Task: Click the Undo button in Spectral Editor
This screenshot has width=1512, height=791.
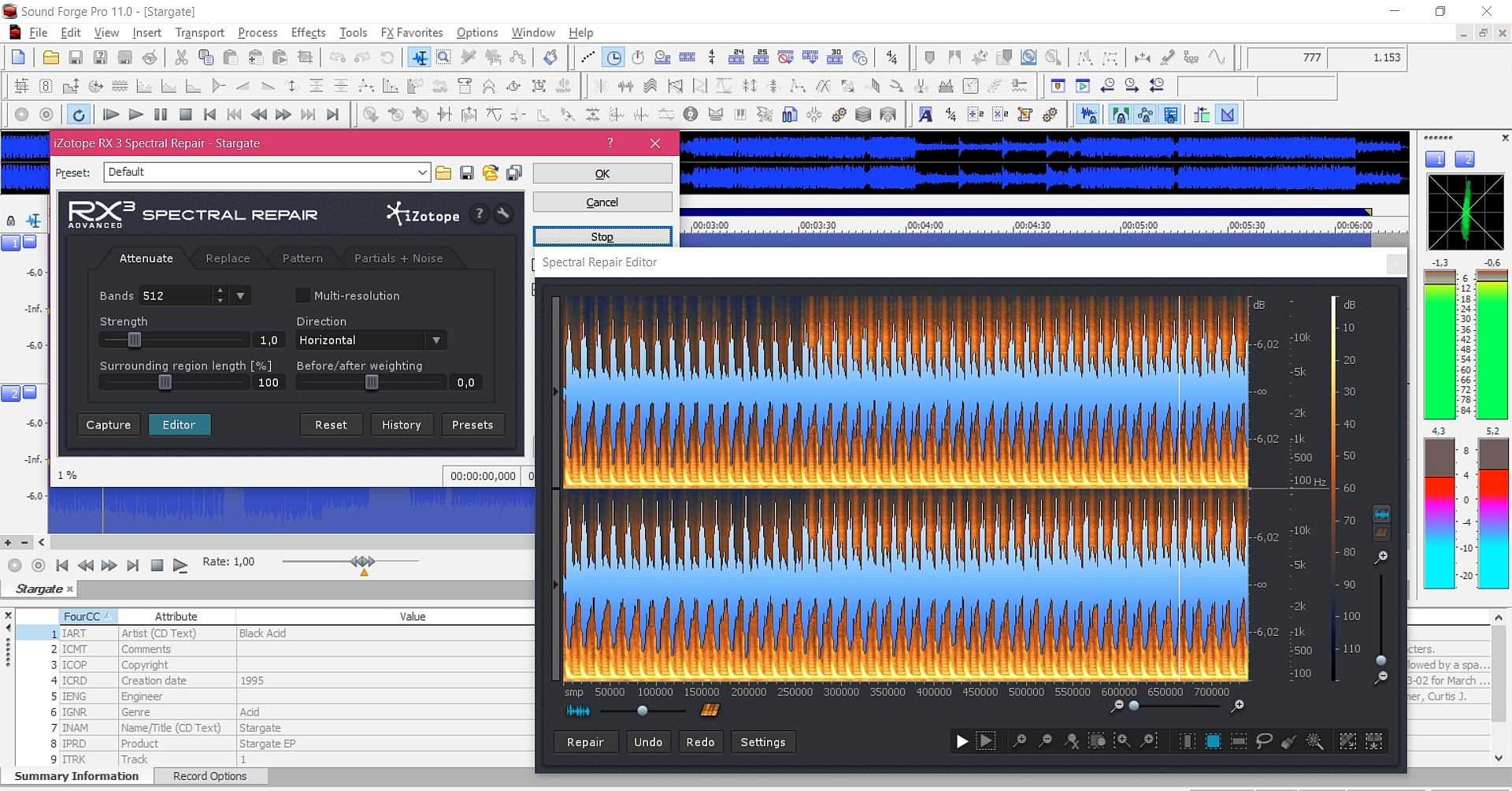Action: pos(648,742)
